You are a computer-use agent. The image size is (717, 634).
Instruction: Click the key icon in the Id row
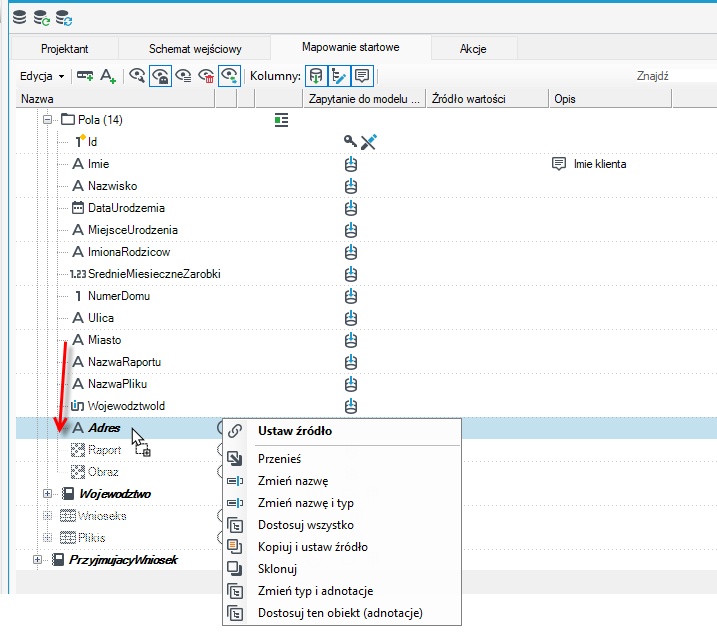(x=350, y=141)
